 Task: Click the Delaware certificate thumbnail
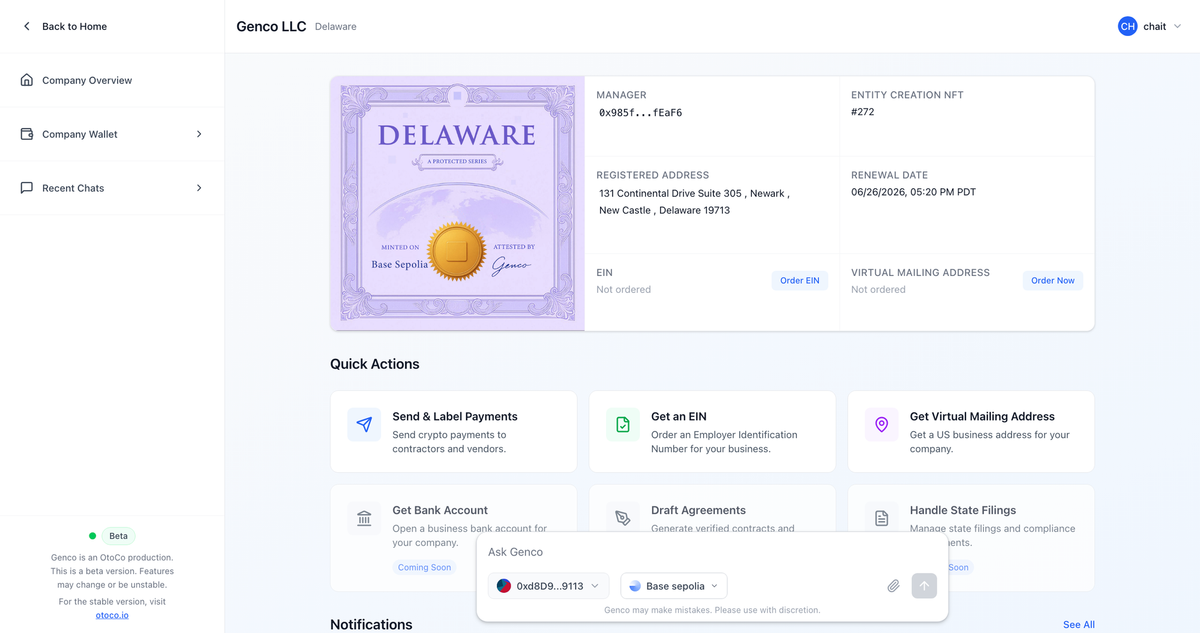pos(457,203)
